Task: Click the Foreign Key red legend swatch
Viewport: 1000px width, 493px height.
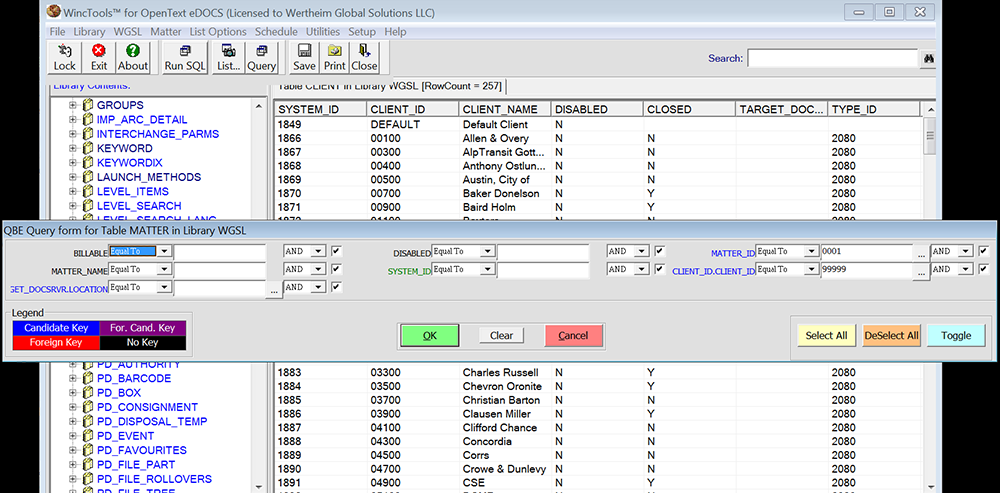Action: (x=56, y=342)
